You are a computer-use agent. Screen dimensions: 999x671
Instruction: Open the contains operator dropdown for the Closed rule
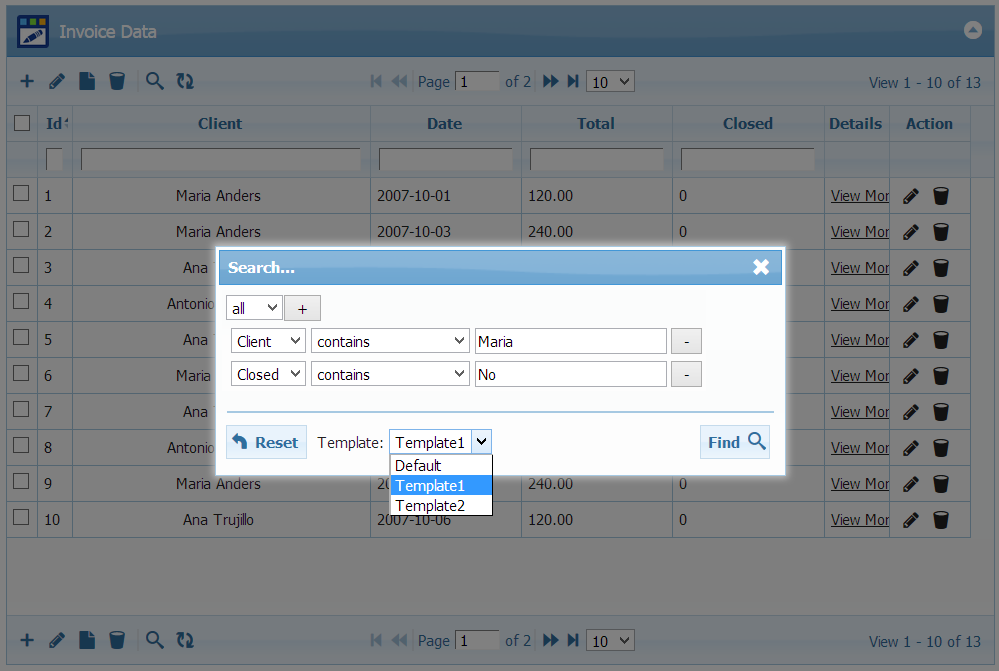[389, 374]
